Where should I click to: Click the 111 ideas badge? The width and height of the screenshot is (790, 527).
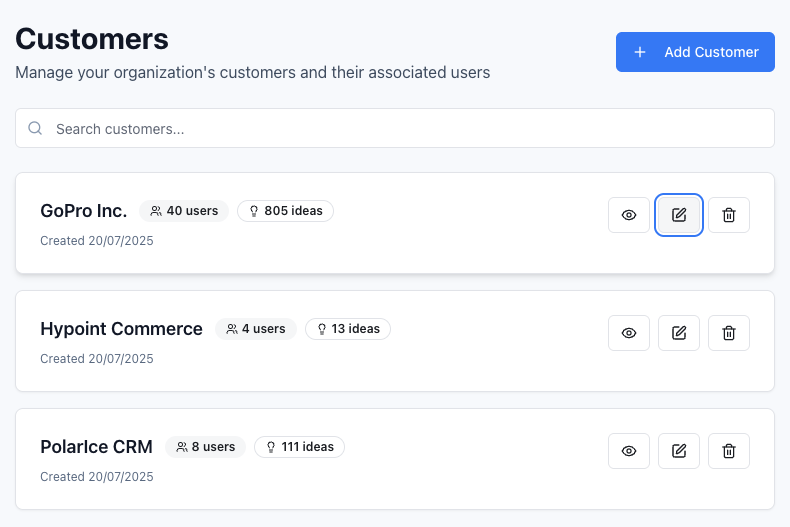click(x=299, y=447)
